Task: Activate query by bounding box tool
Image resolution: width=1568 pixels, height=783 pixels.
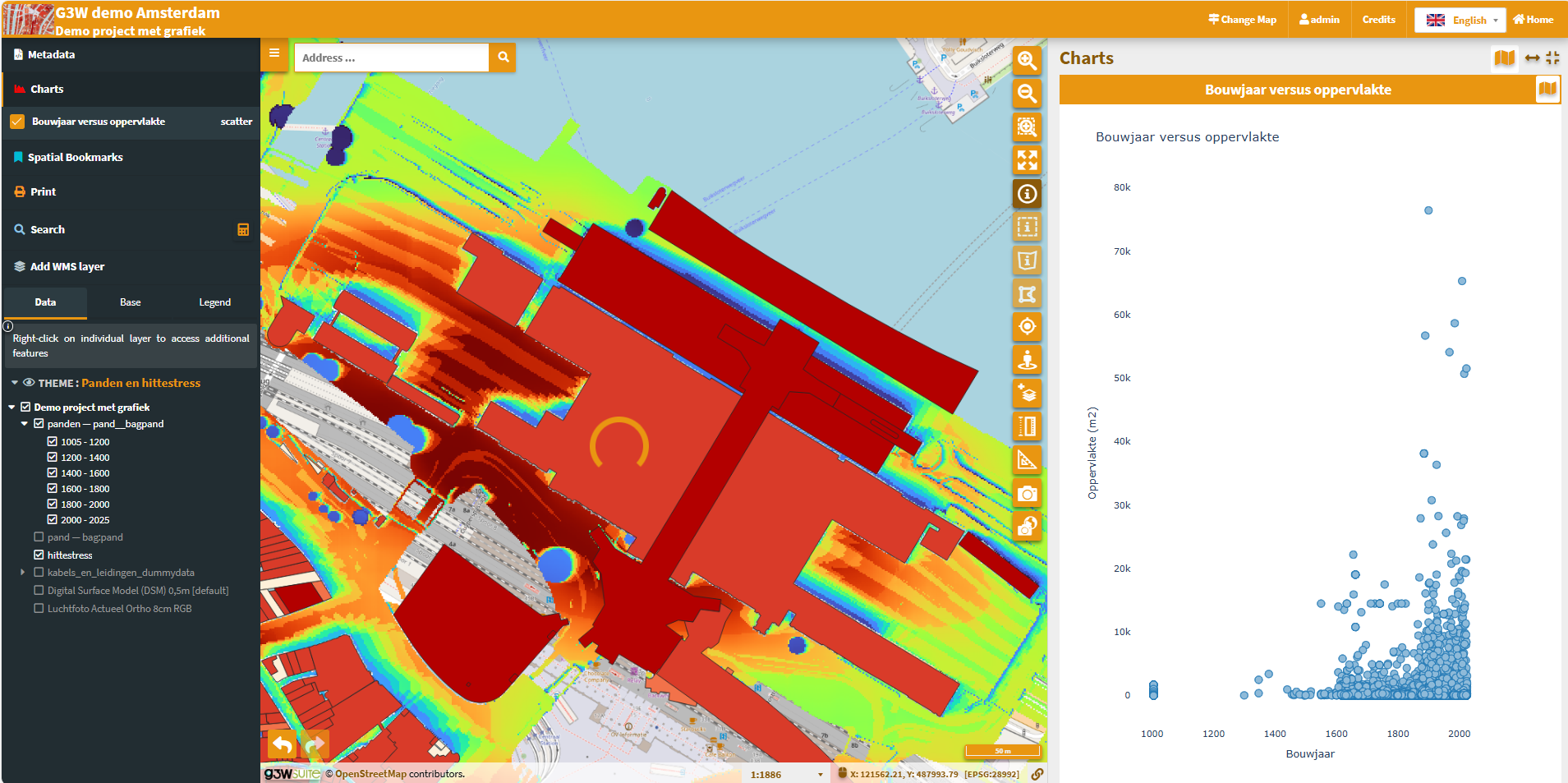Action: [x=1027, y=227]
